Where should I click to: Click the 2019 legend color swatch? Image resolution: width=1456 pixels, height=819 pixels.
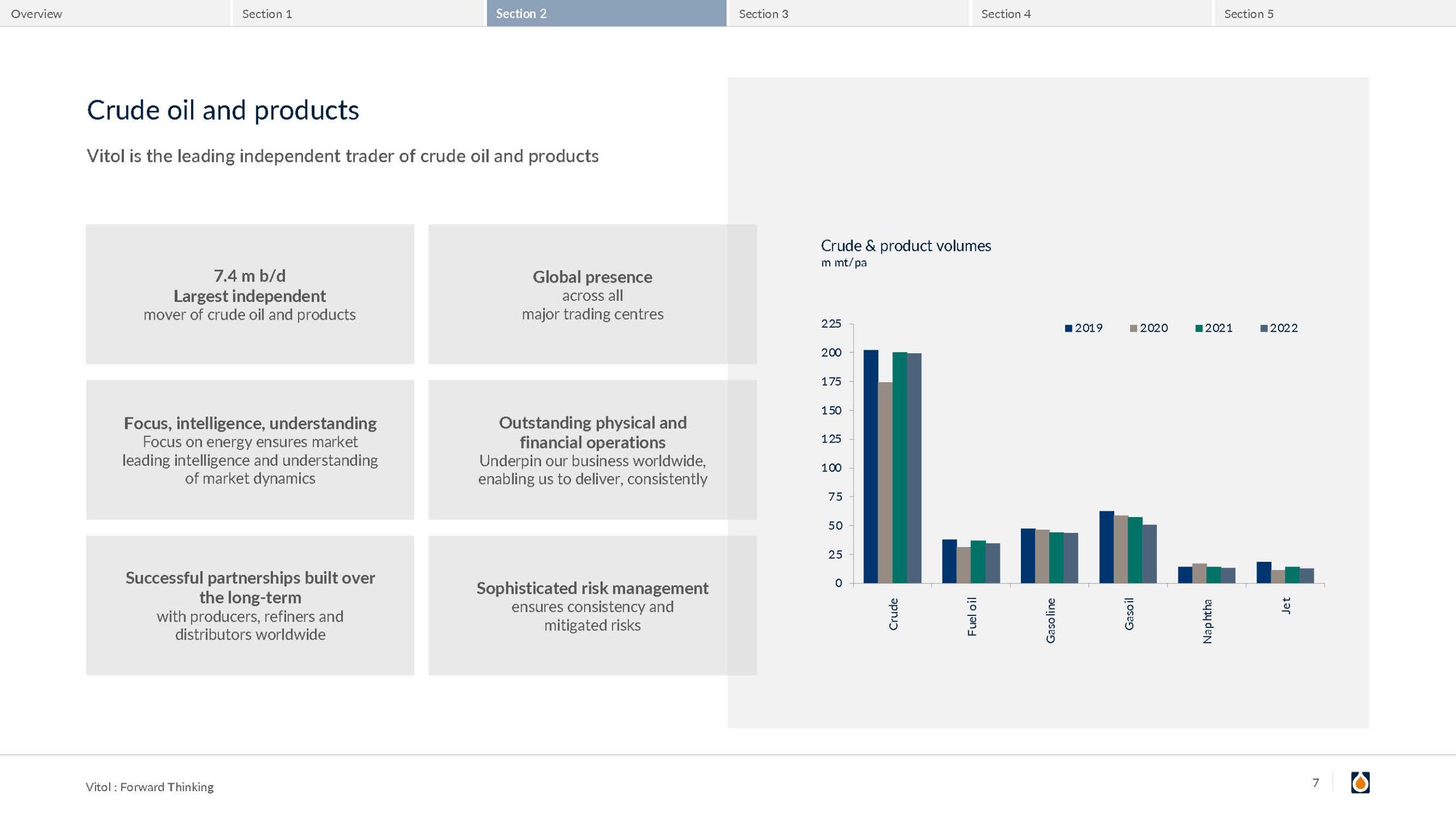1068,328
